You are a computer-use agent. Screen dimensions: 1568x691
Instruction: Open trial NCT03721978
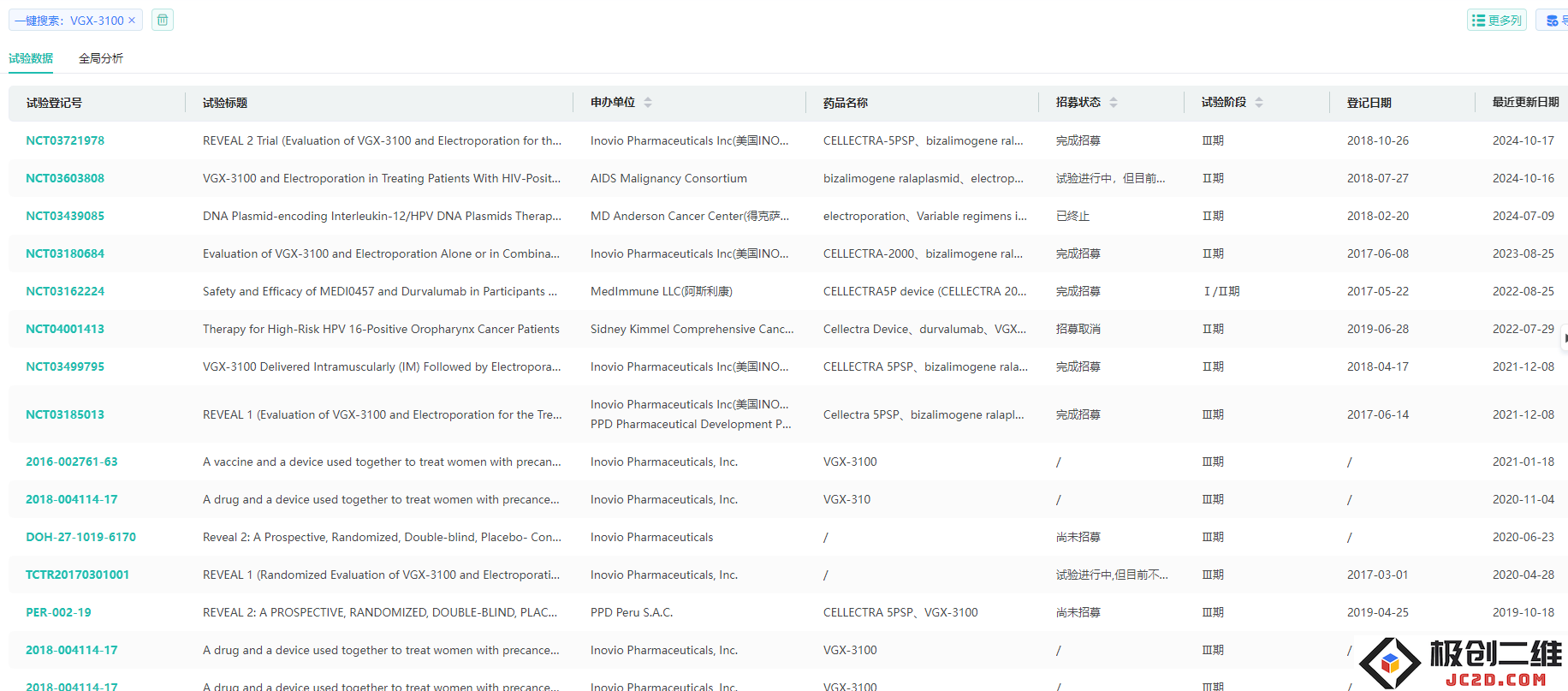[65, 140]
